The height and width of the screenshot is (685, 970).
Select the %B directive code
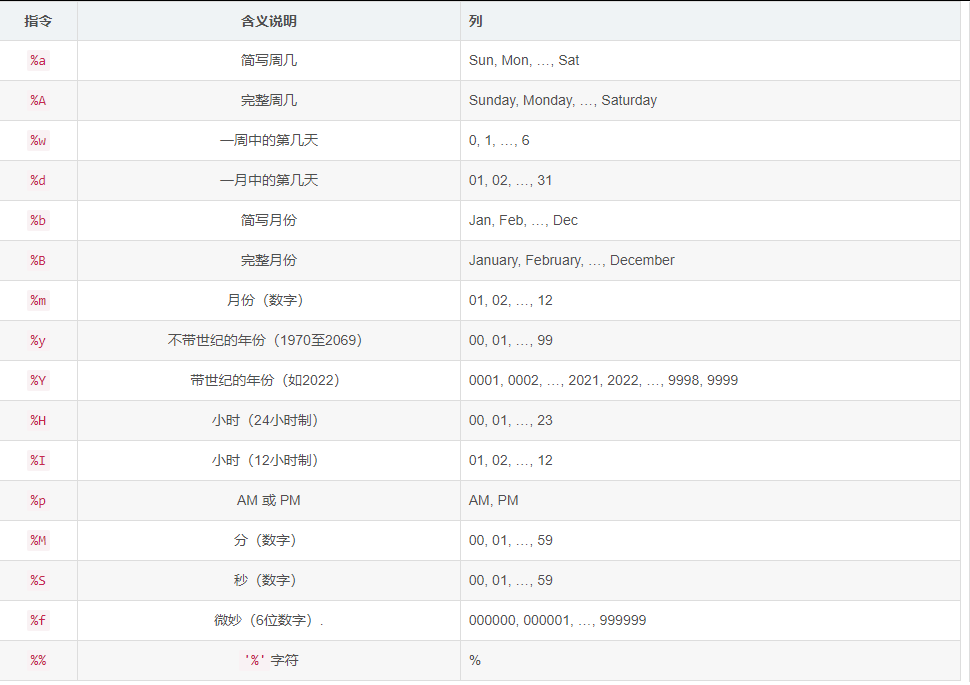pyautogui.click(x=38, y=260)
